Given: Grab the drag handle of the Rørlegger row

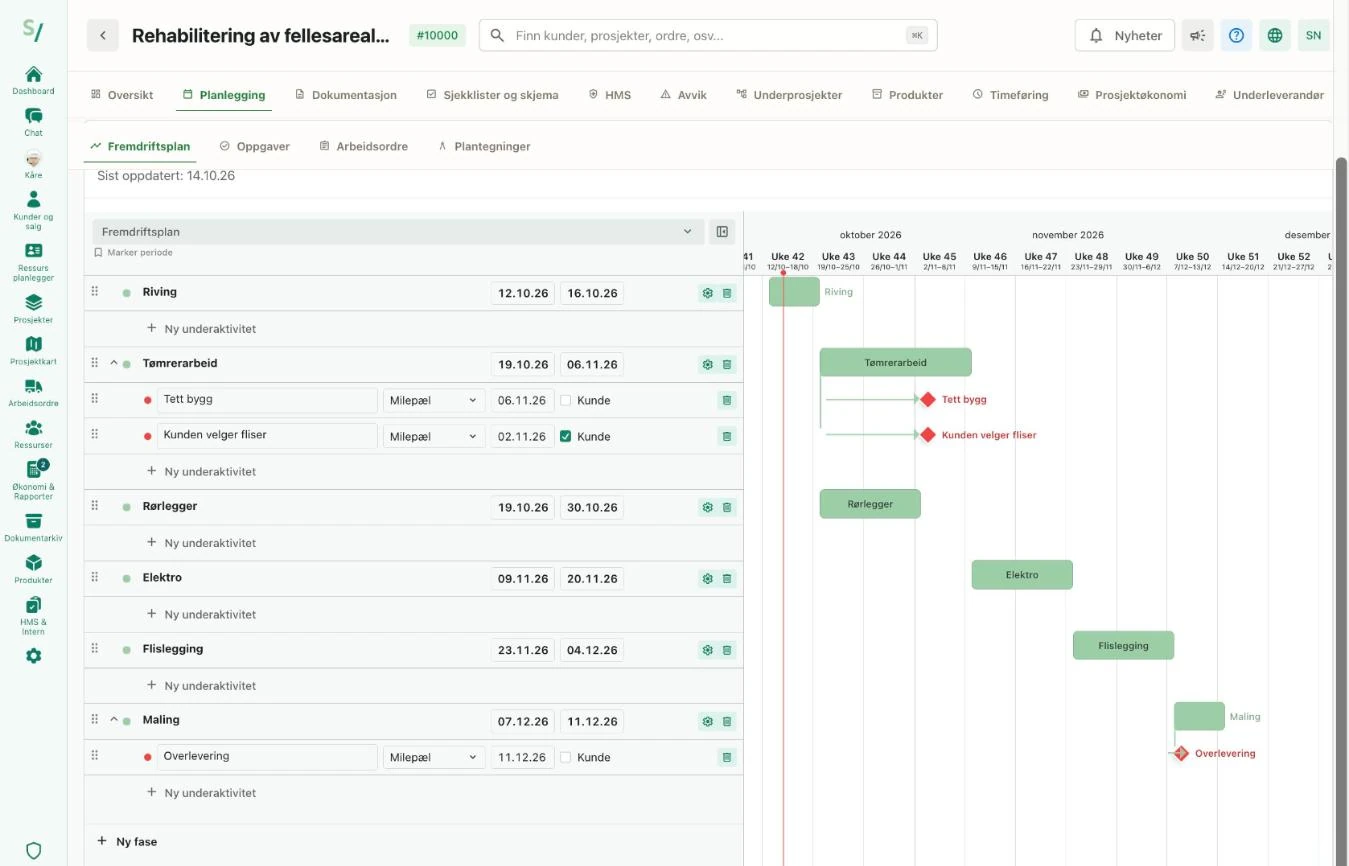Looking at the screenshot, I should click(95, 506).
